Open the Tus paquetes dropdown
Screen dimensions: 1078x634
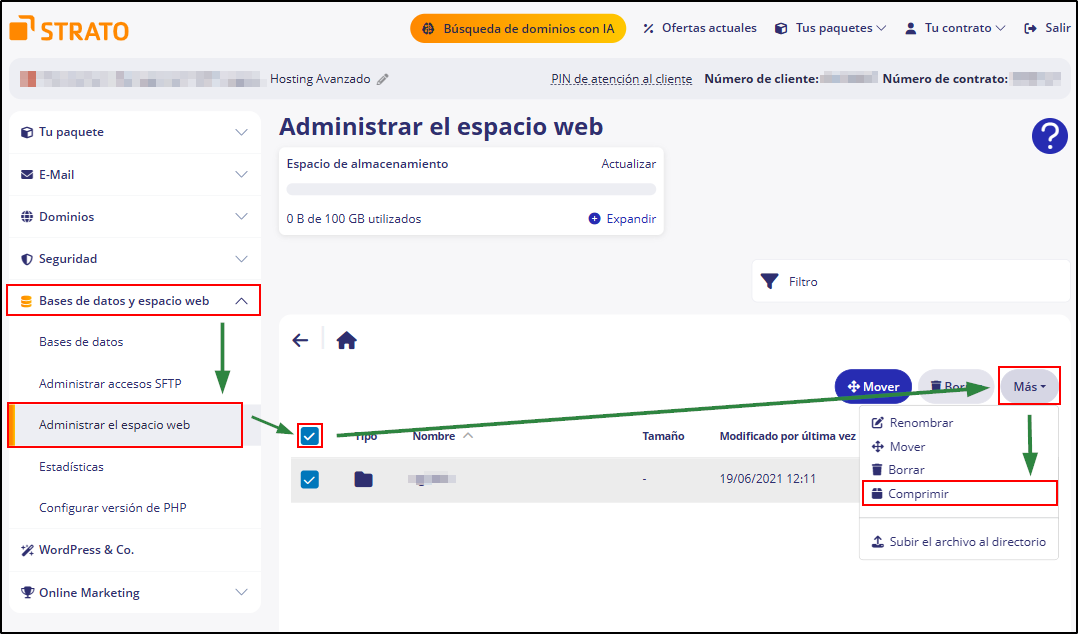pos(830,28)
